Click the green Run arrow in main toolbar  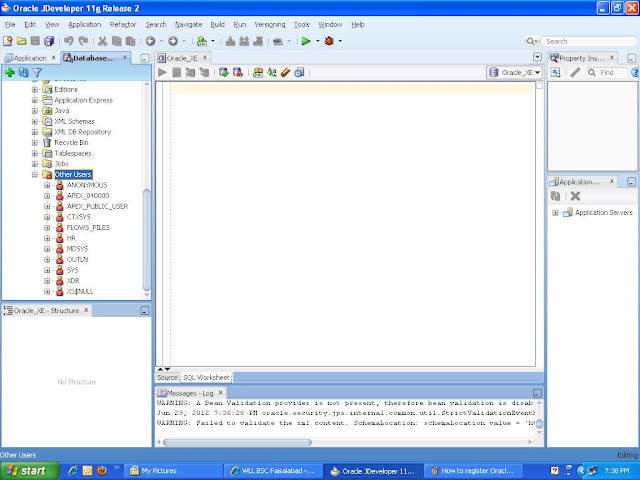pyautogui.click(x=306, y=41)
